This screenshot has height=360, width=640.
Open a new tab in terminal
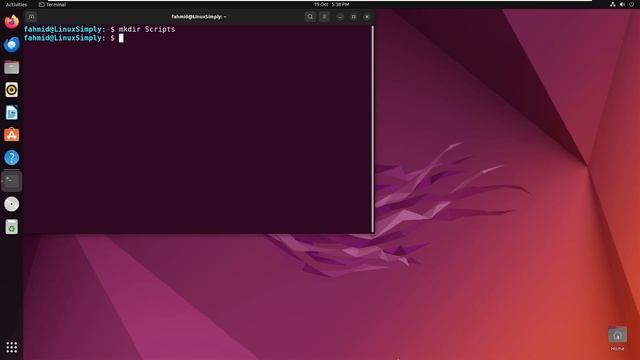pos(31,17)
